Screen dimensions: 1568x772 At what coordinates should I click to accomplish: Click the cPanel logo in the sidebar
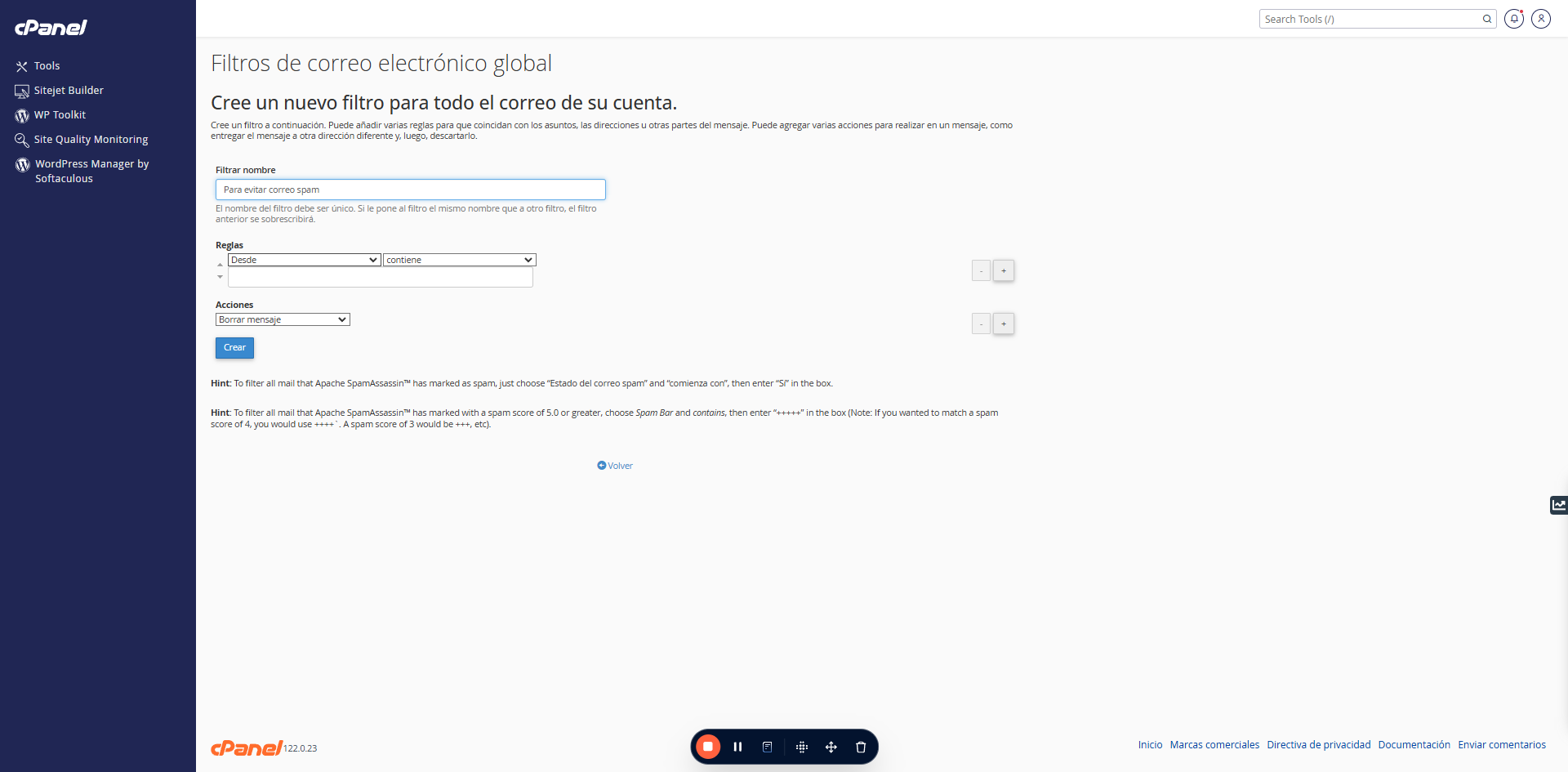click(51, 28)
